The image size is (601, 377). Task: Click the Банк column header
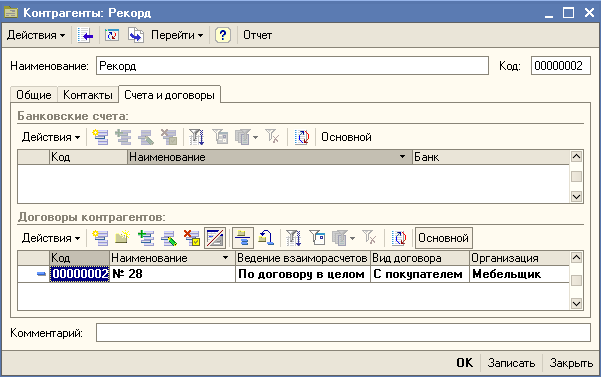(491, 157)
